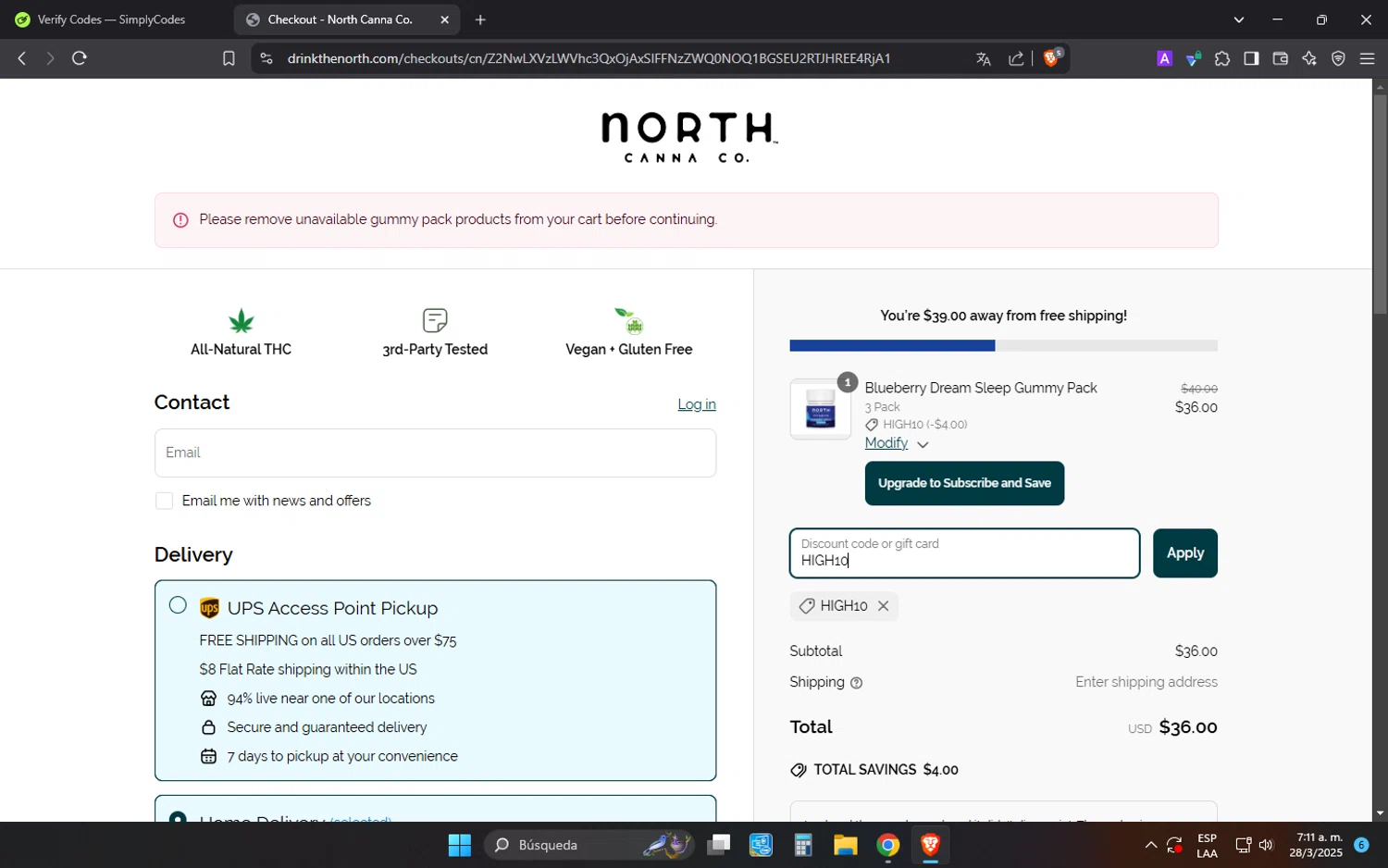Open Leo AI sparkle icon

pyautogui.click(x=1309, y=58)
